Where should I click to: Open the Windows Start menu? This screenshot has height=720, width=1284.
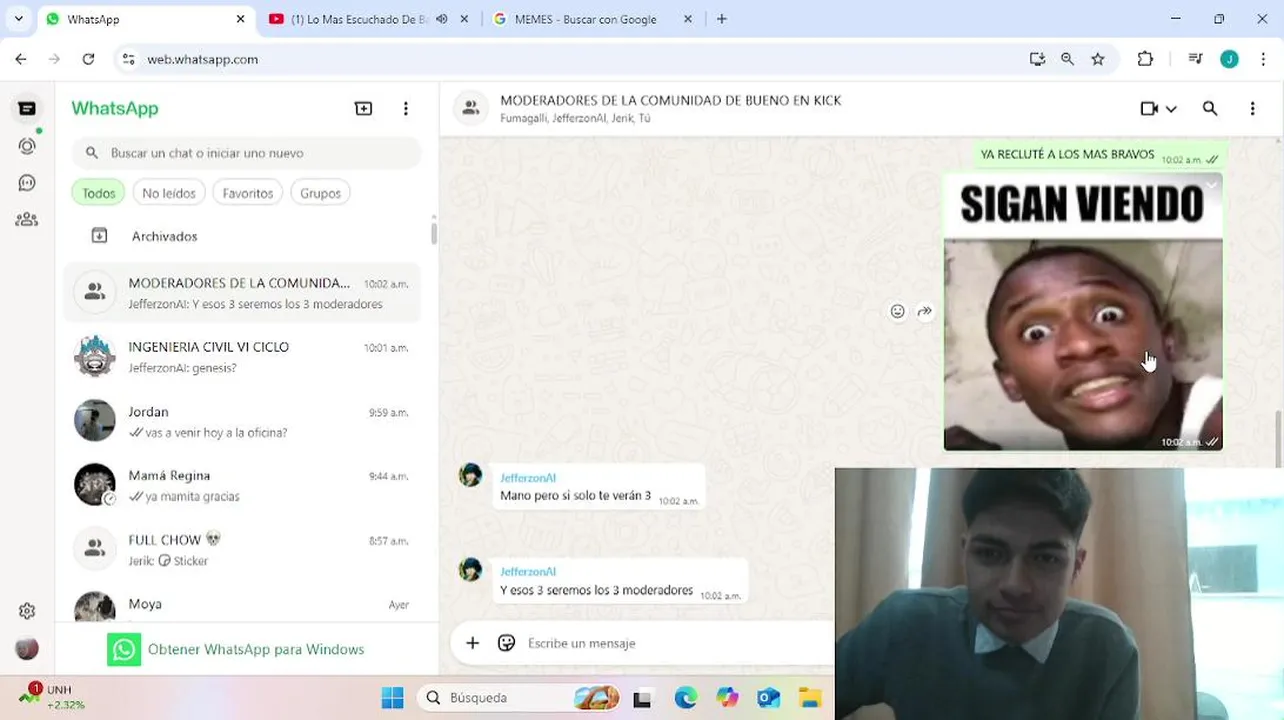coord(392,698)
